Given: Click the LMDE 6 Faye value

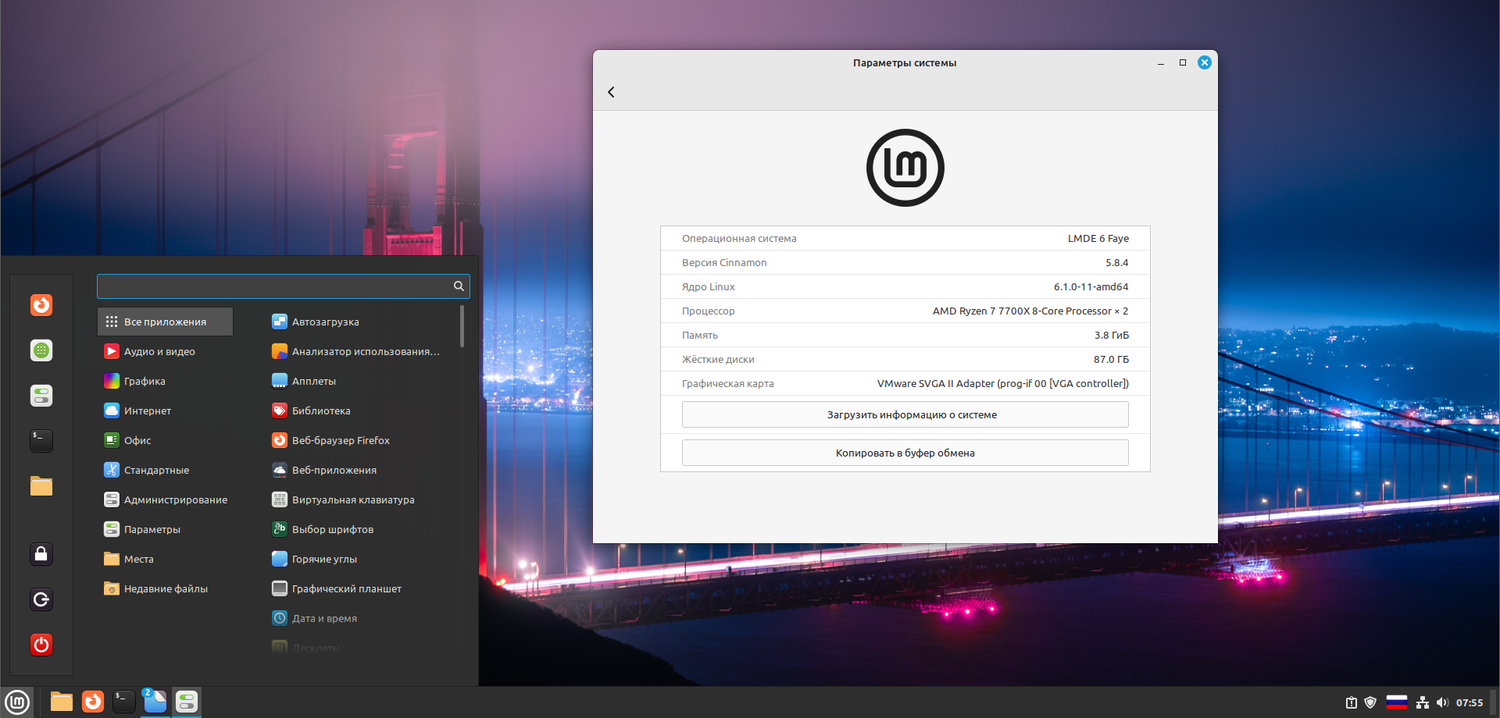Looking at the screenshot, I should click(x=1098, y=239).
